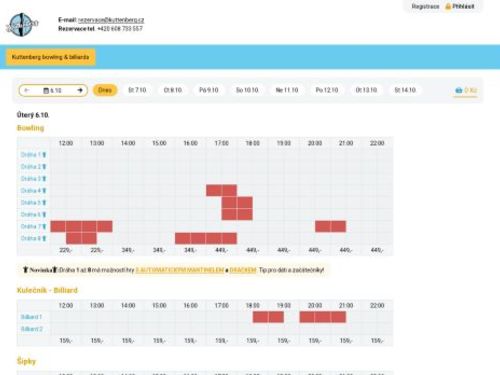Click the Úterý 6.10. date heading
Image resolution: width=500 pixels, height=375 pixels.
[33, 115]
